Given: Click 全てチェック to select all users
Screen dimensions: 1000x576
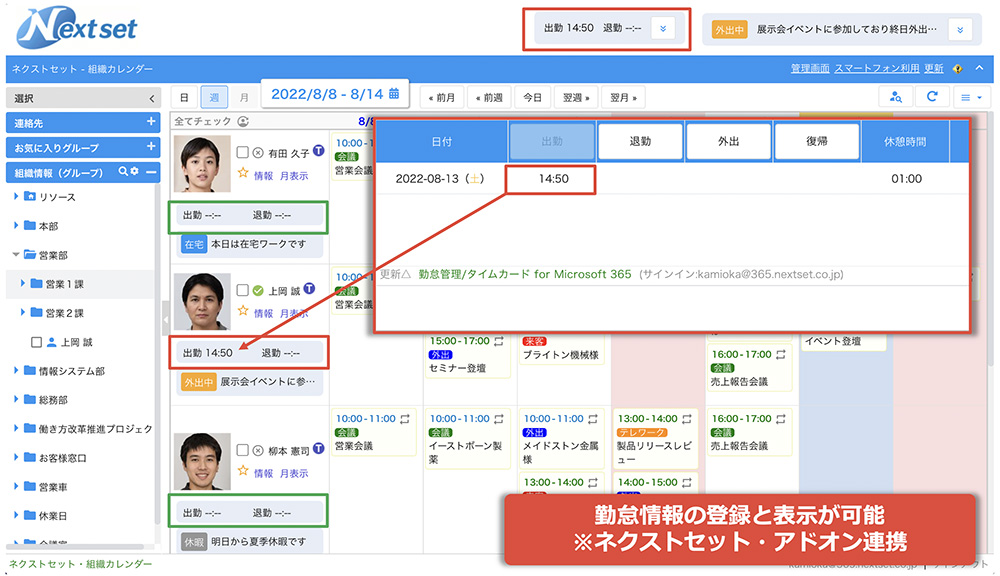Looking at the screenshot, I should click(x=203, y=121).
